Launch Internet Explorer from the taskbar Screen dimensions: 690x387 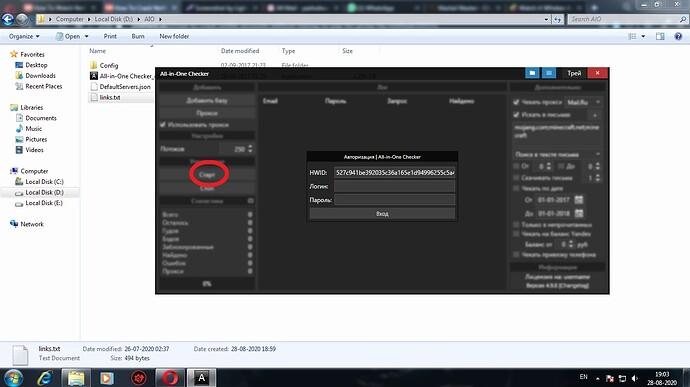point(45,378)
